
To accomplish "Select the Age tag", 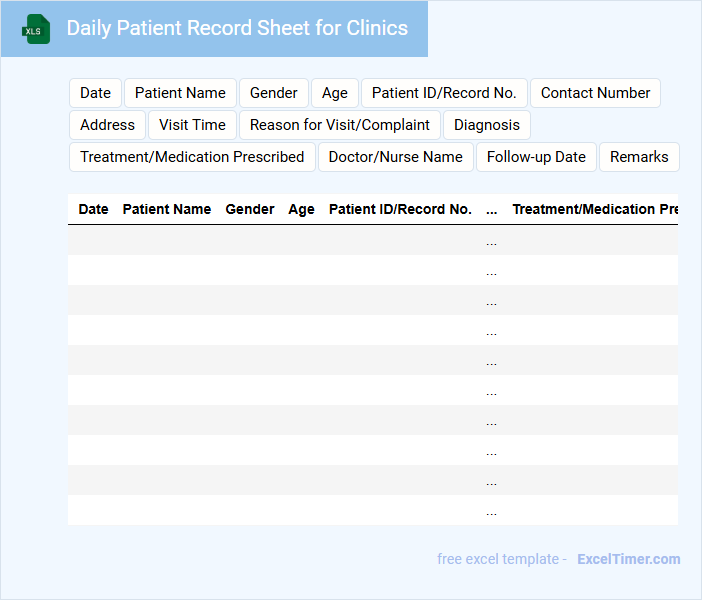I will coord(335,93).
